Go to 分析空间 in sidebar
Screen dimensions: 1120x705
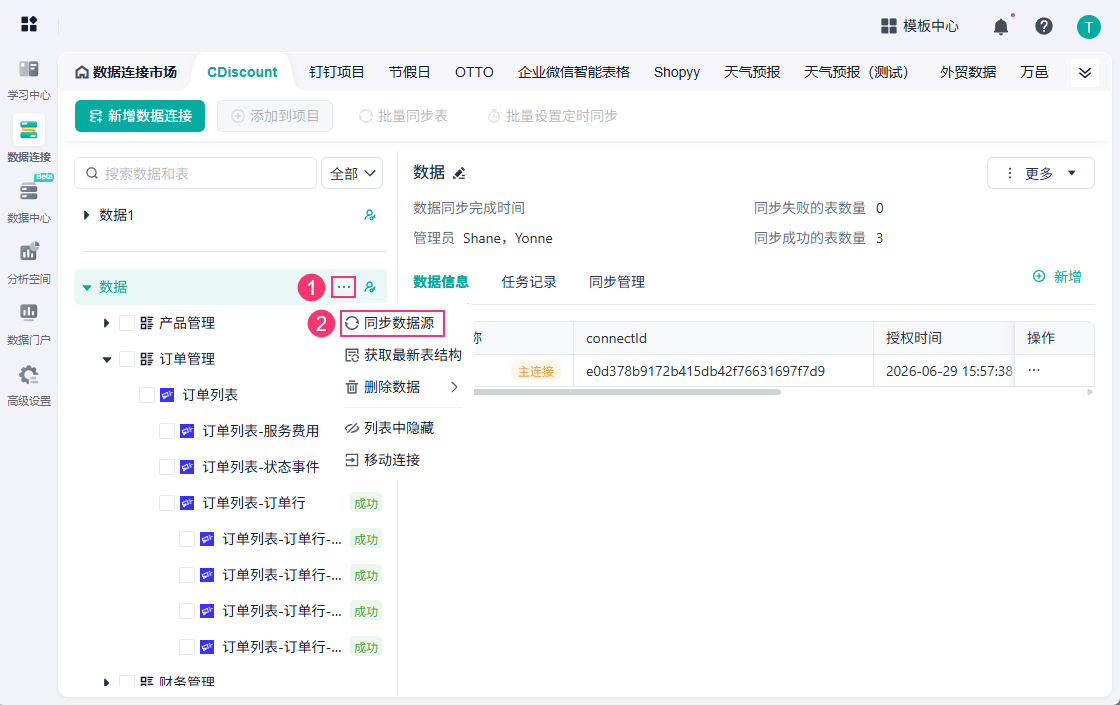(29, 263)
